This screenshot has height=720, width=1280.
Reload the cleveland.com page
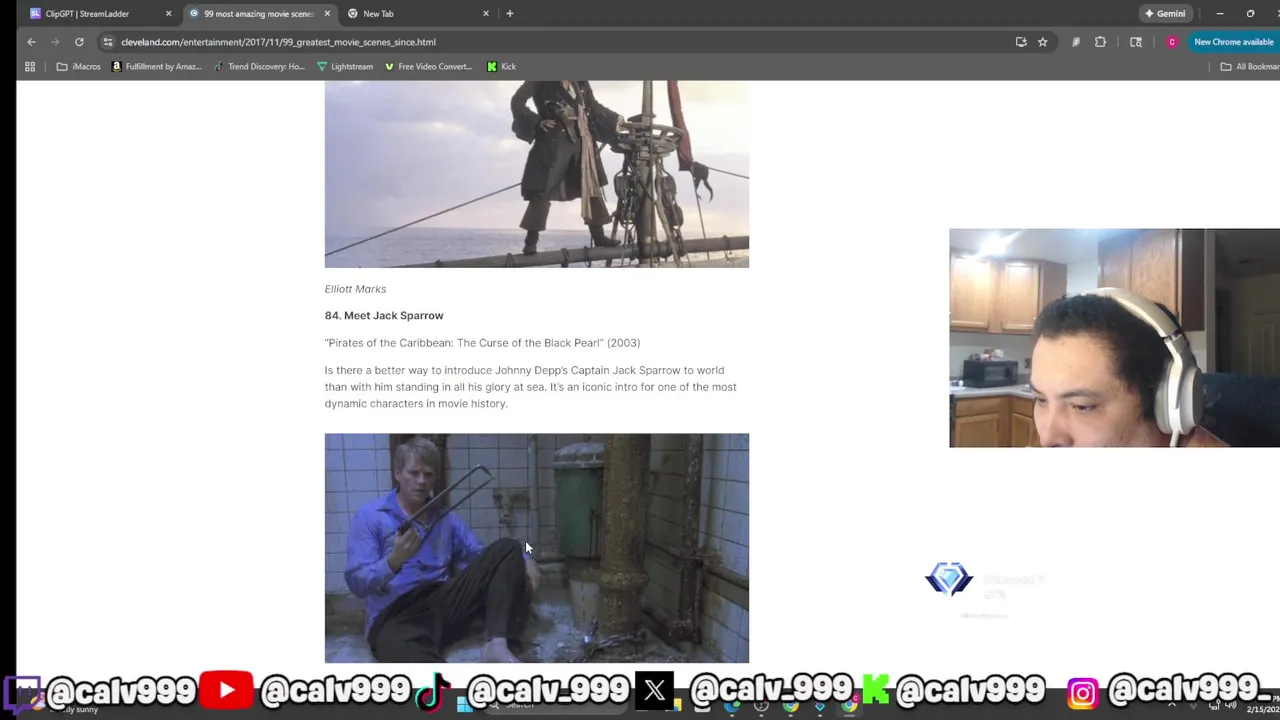tap(79, 42)
